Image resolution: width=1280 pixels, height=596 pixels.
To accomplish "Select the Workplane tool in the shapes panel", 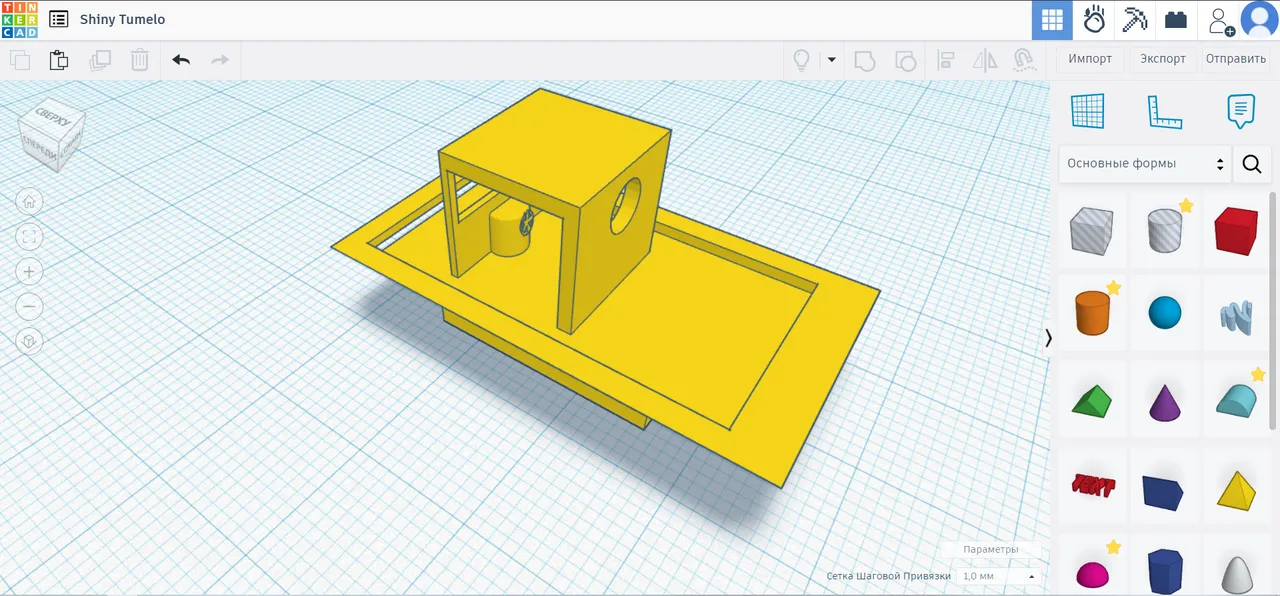I will pos(1088,111).
